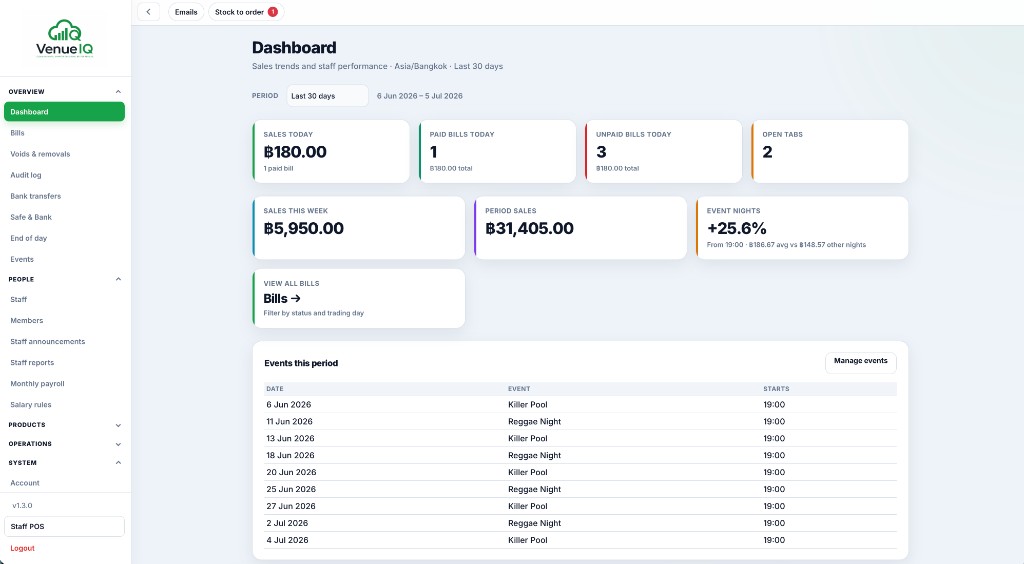Open Members page

(64, 321)
